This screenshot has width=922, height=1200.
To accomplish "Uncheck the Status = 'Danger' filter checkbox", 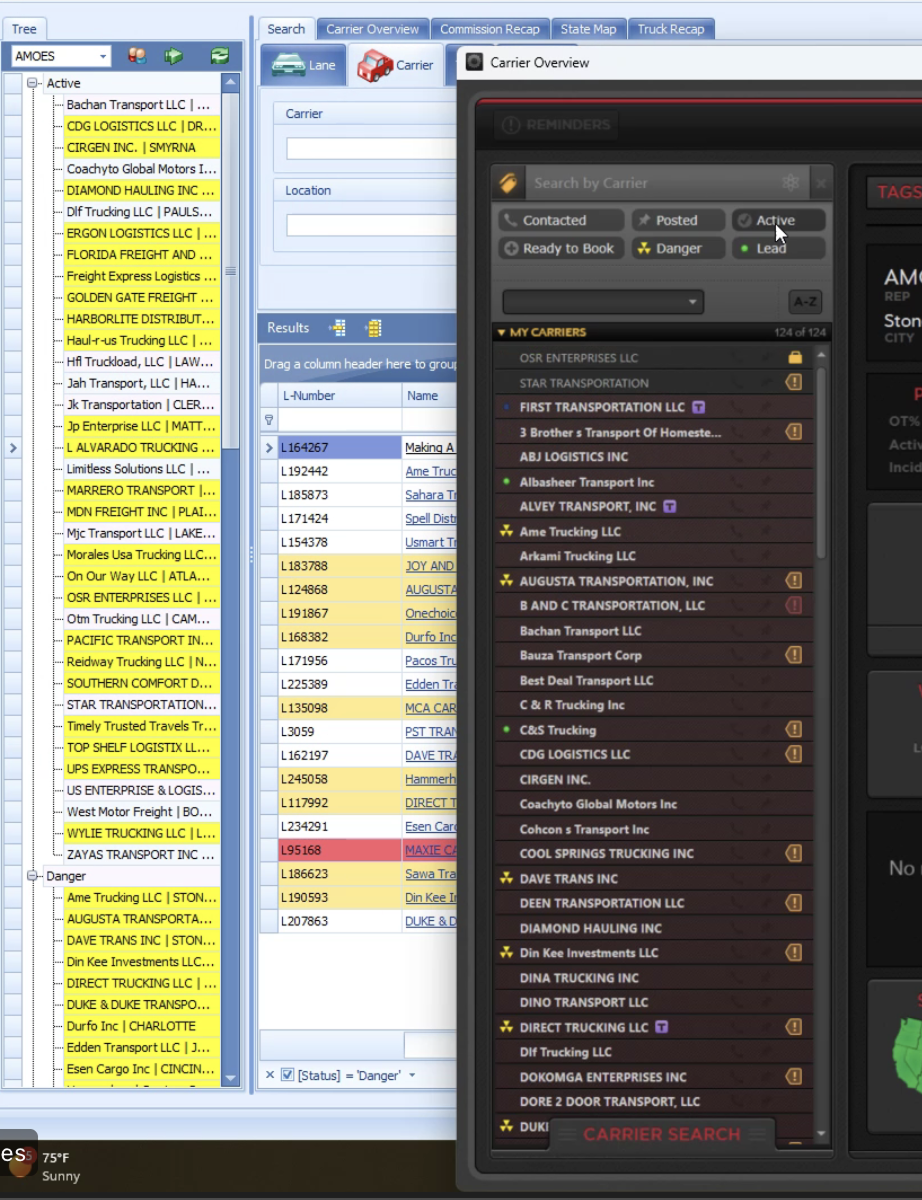I will pos(288,1075).
